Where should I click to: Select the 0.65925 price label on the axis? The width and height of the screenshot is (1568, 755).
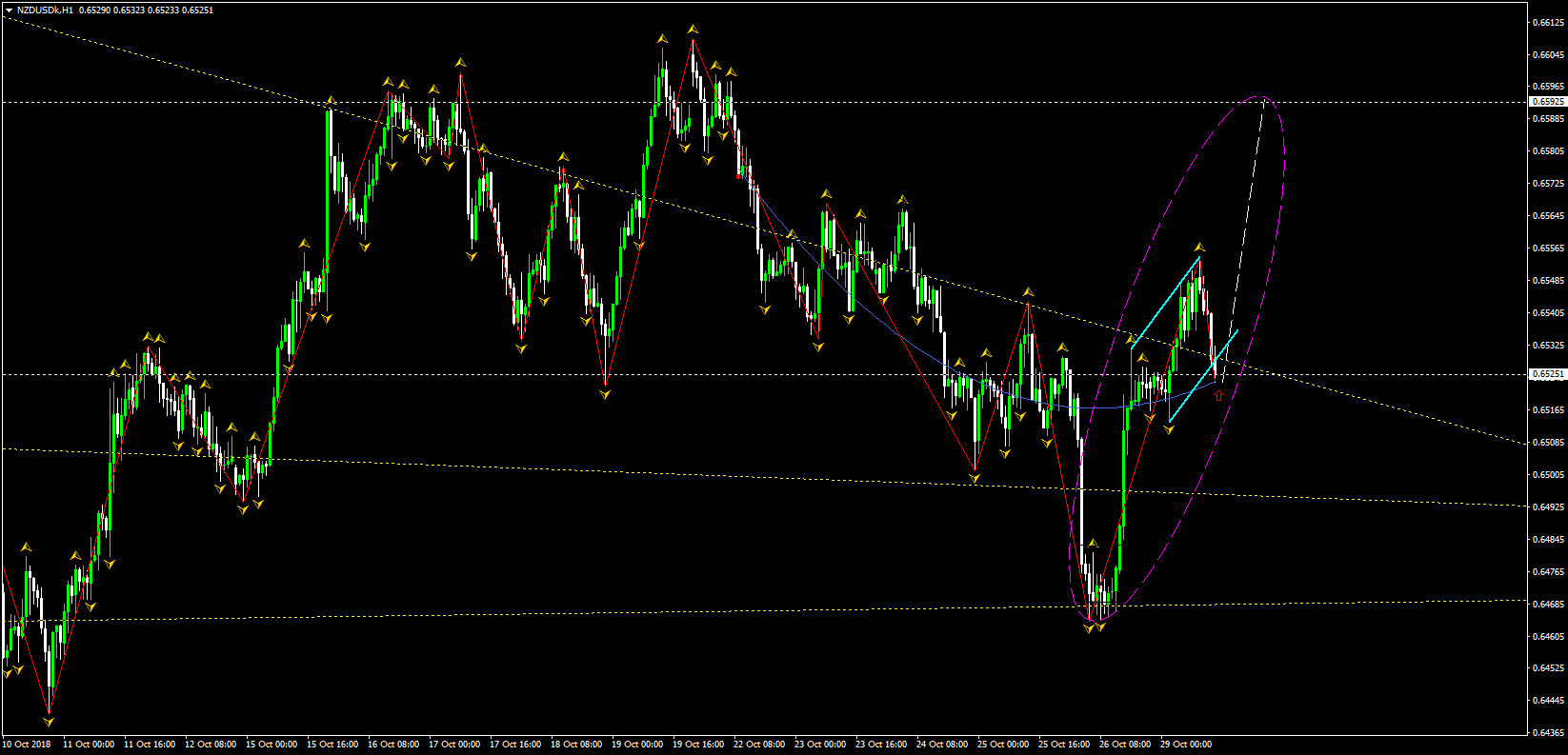1547,101
